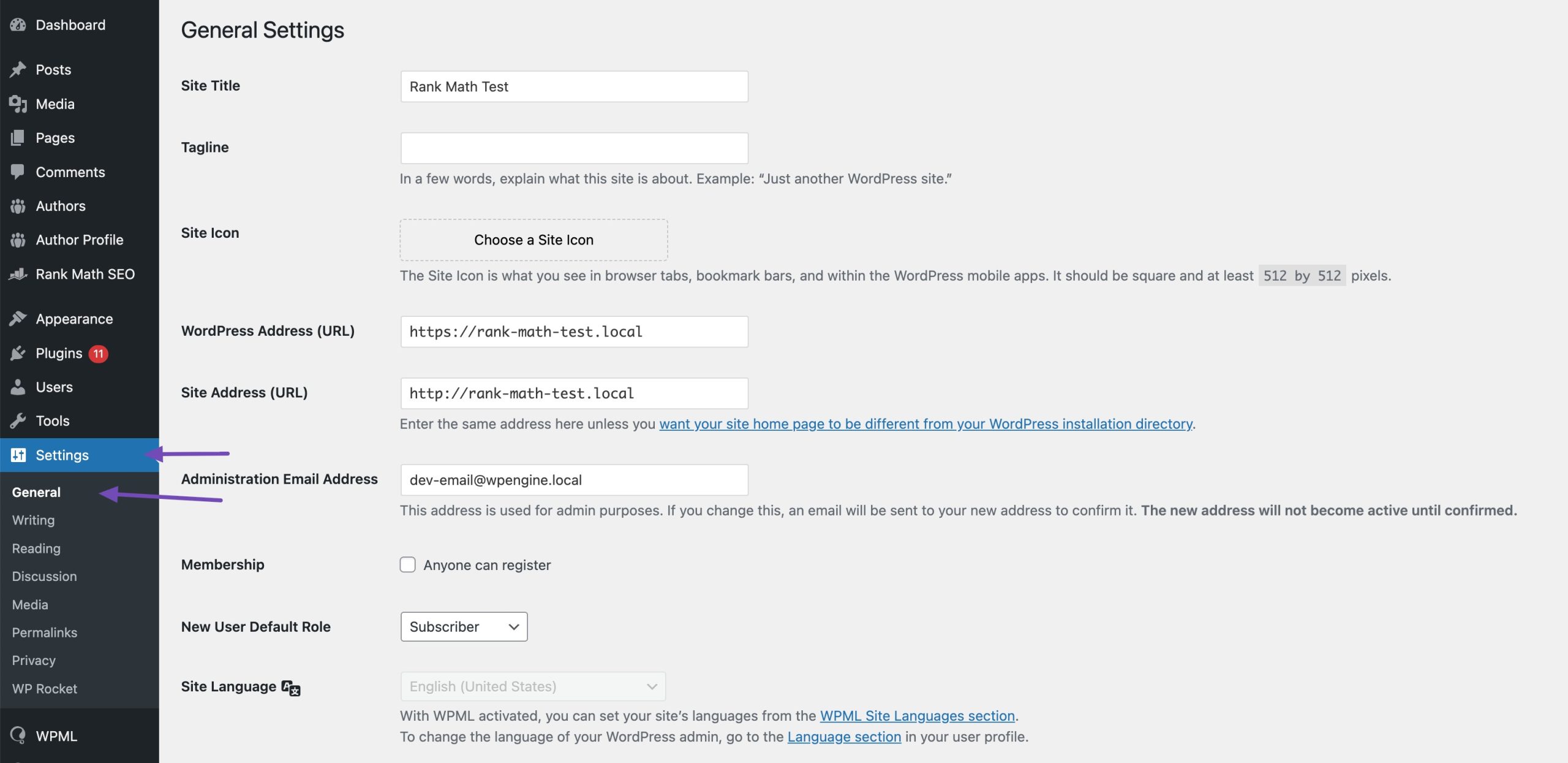Click the Rank Math SEO chart icon
Image resolution: width=1568 pixels, height=763 pixels.
tap(18, 274)
